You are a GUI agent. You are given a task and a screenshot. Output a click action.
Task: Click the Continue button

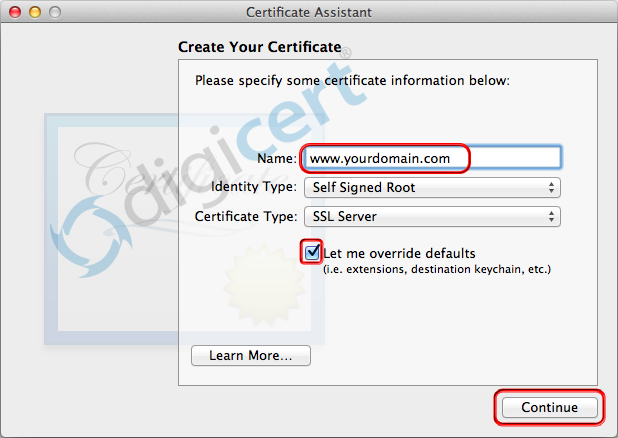[549, 407]
